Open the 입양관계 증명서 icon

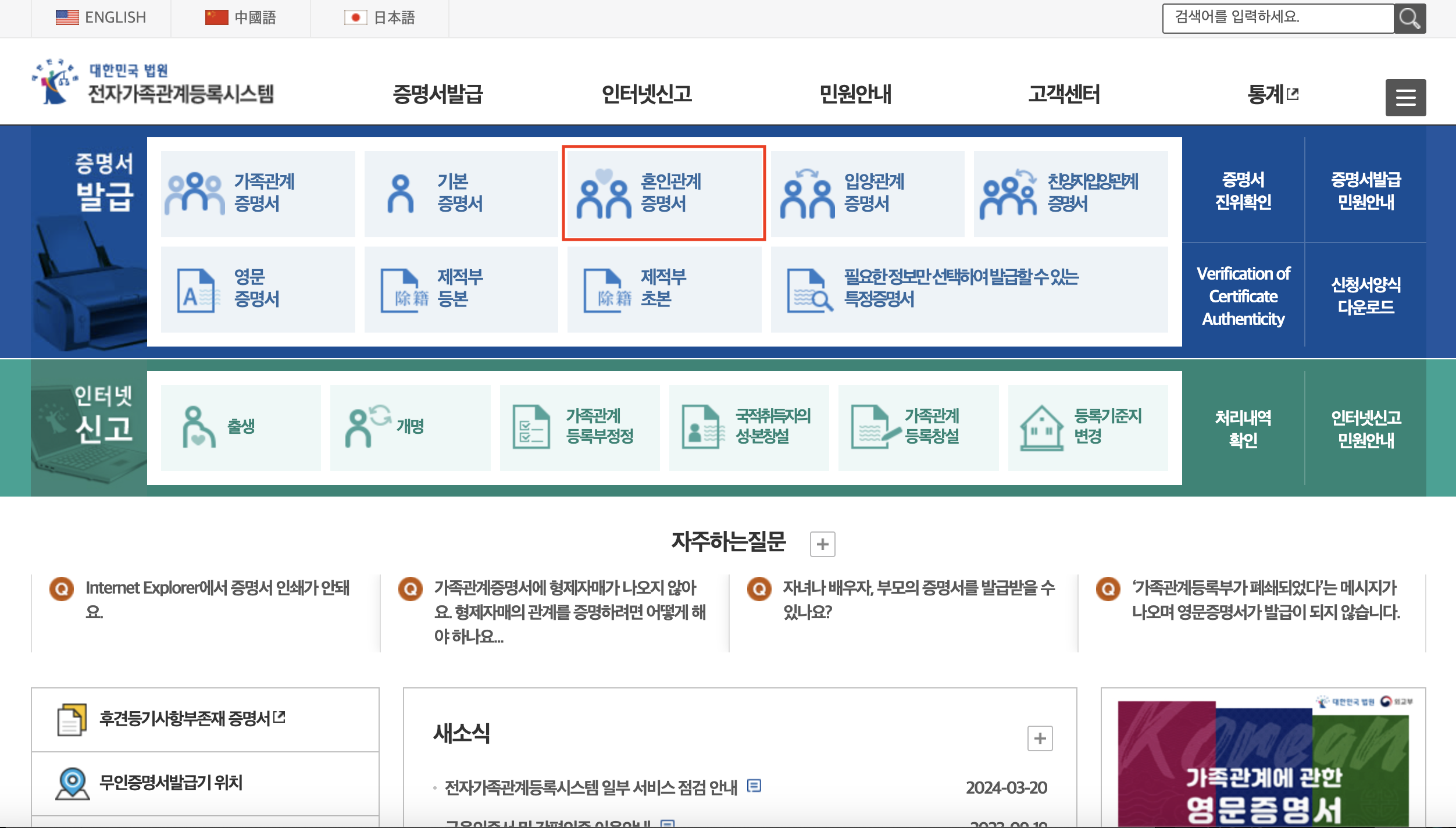[866, 193]
